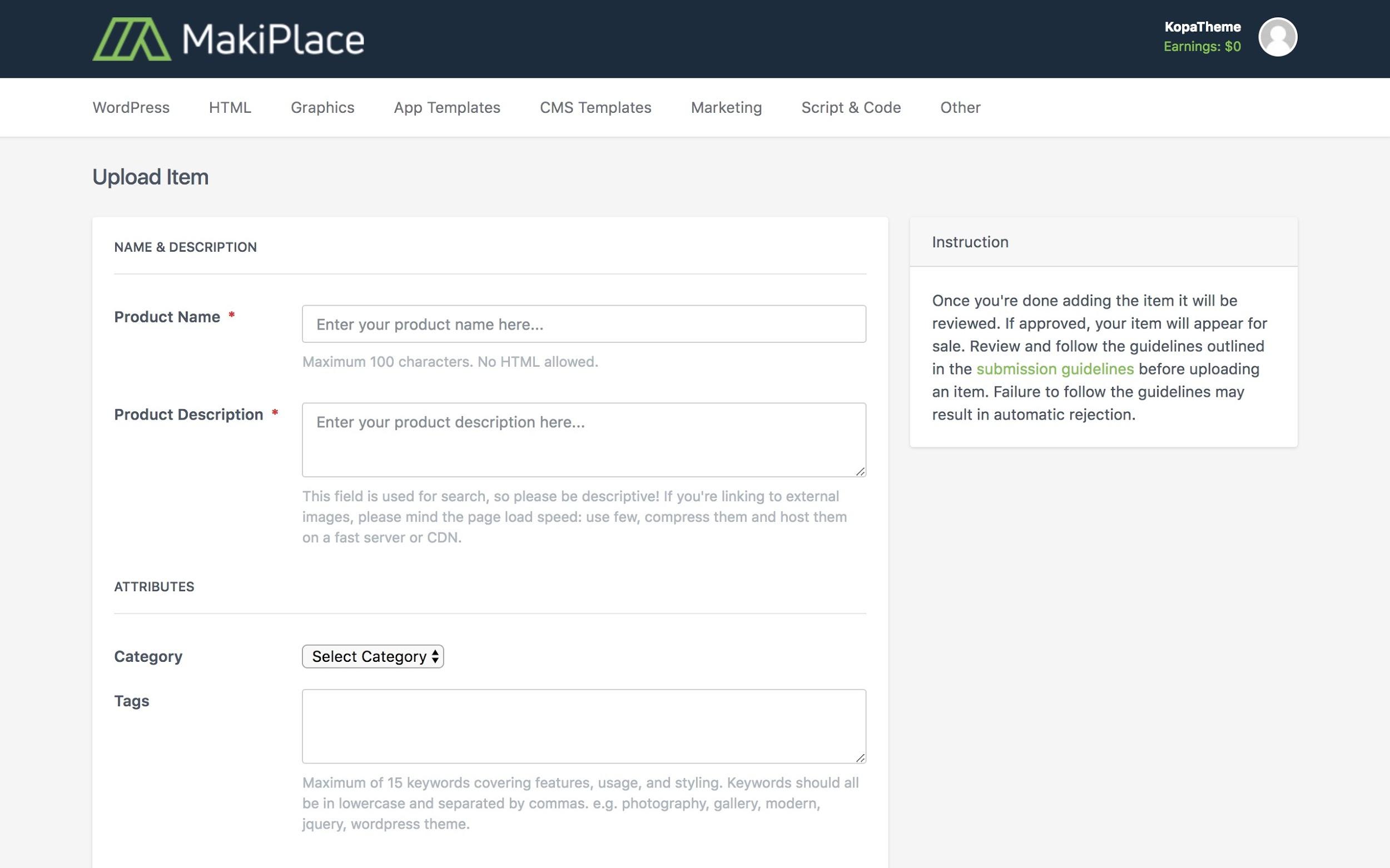The width and height of the screenshot is (1390, 868).
Task: Go to the HTML category
Action: tap(230, 107)
